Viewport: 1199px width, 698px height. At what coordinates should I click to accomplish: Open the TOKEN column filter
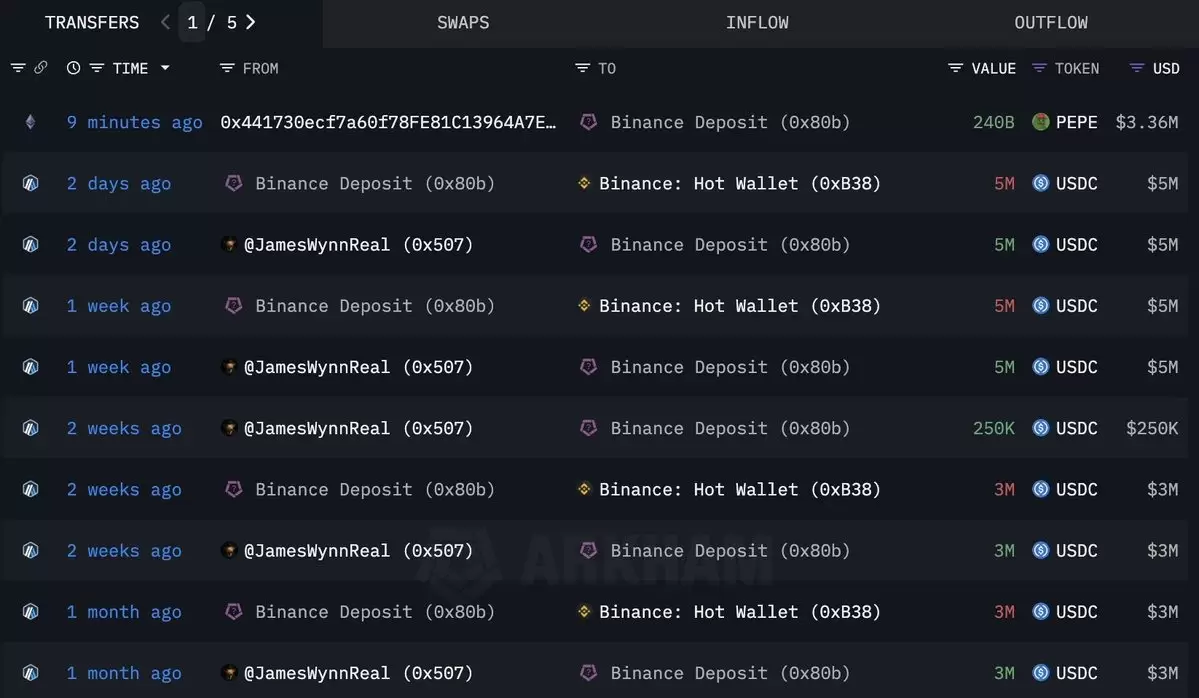click(1038, 68)
